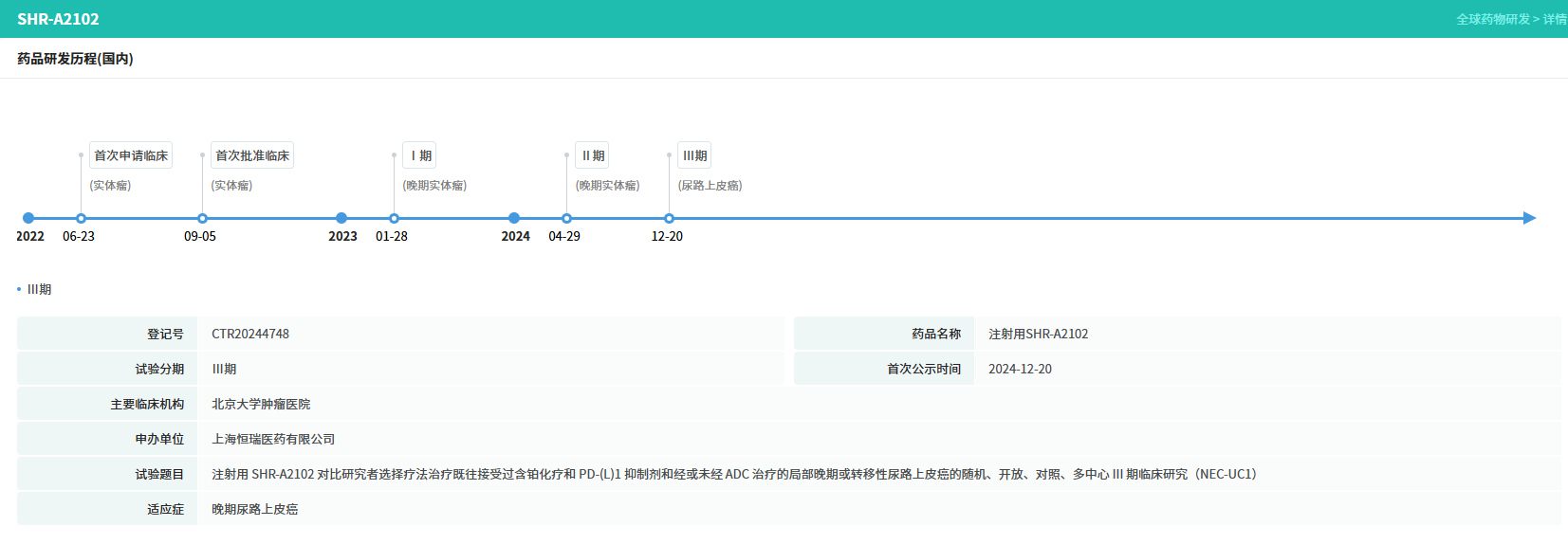Click the registration number CTR20244748

(250, 334)
